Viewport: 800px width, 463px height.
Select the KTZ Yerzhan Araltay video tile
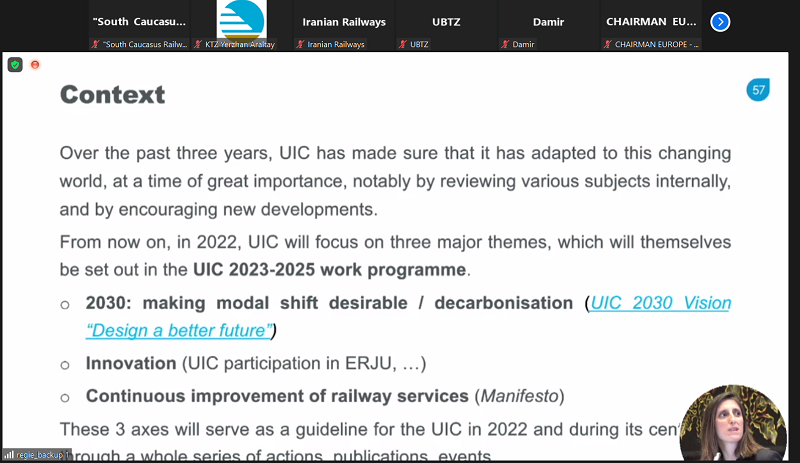pyautogui.click(x=250, y=22)
